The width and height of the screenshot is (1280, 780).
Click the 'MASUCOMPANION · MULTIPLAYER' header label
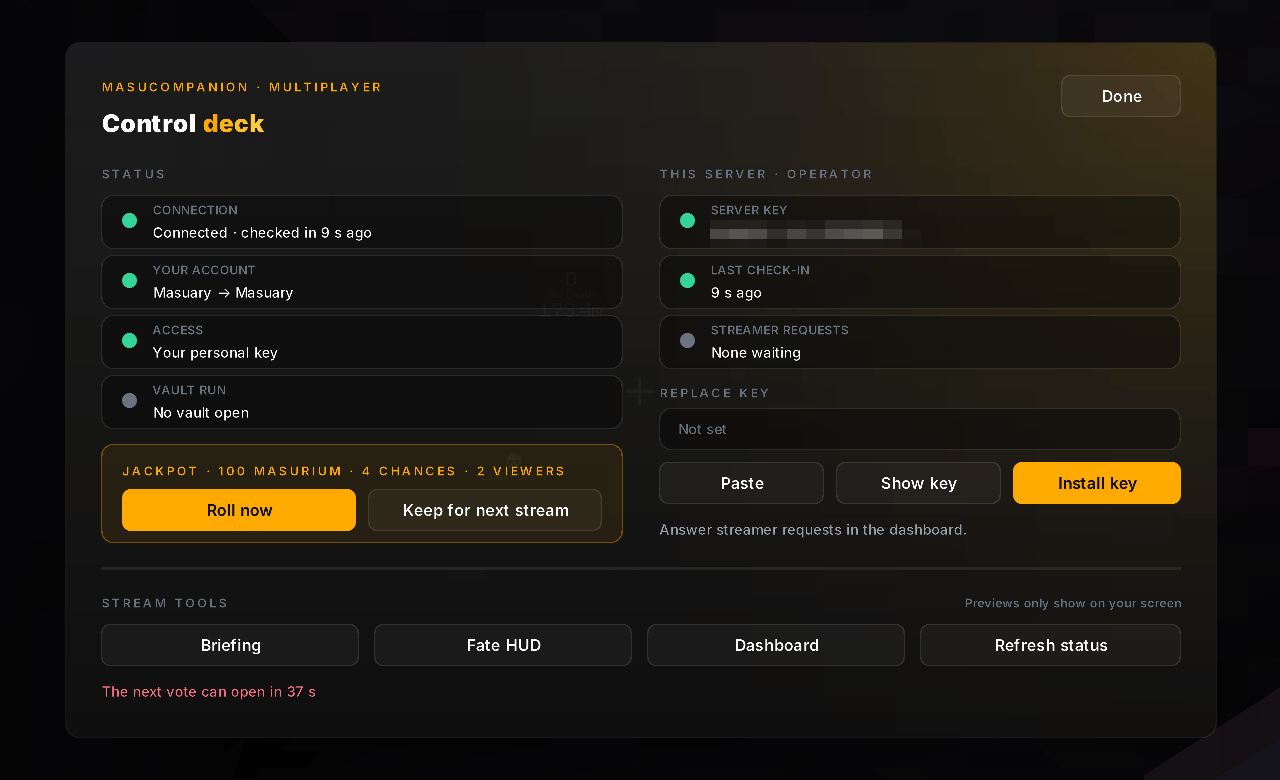(242, 87)
